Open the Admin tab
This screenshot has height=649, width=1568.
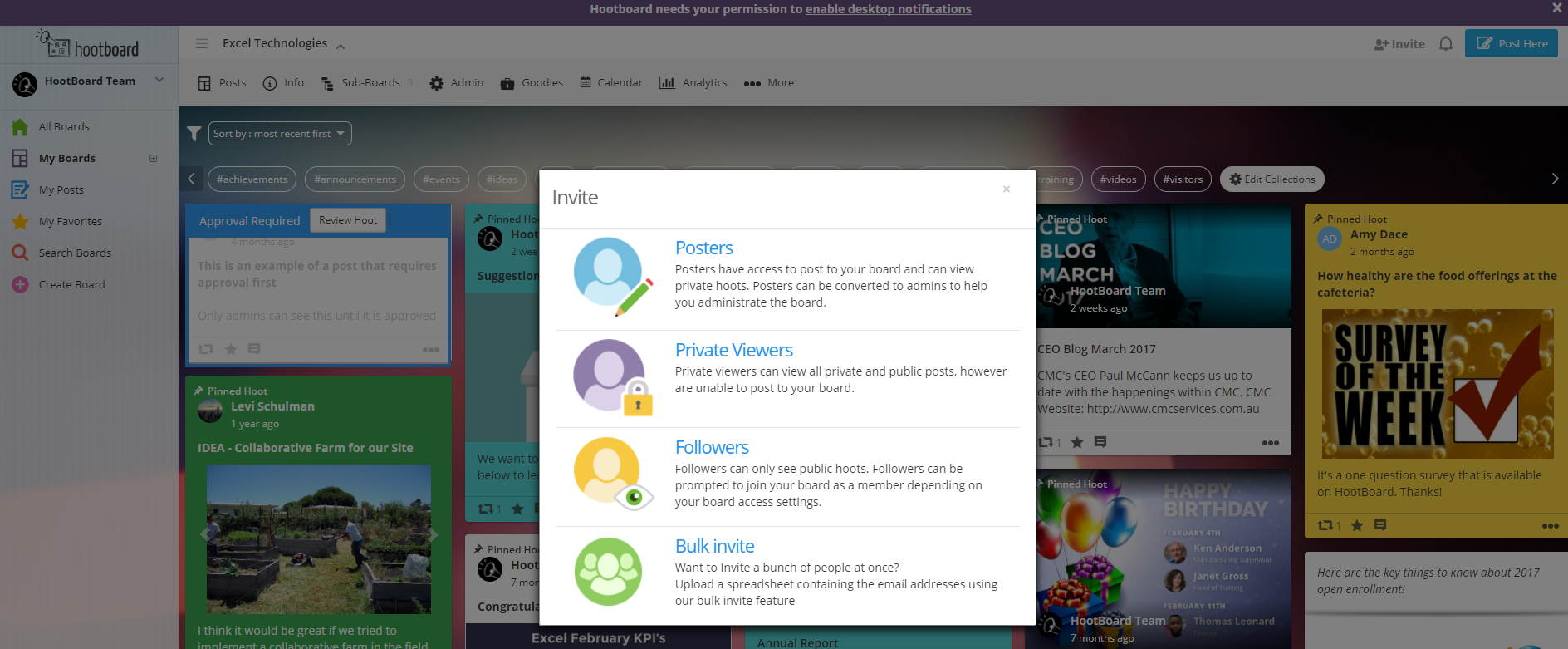pos(457,83)
